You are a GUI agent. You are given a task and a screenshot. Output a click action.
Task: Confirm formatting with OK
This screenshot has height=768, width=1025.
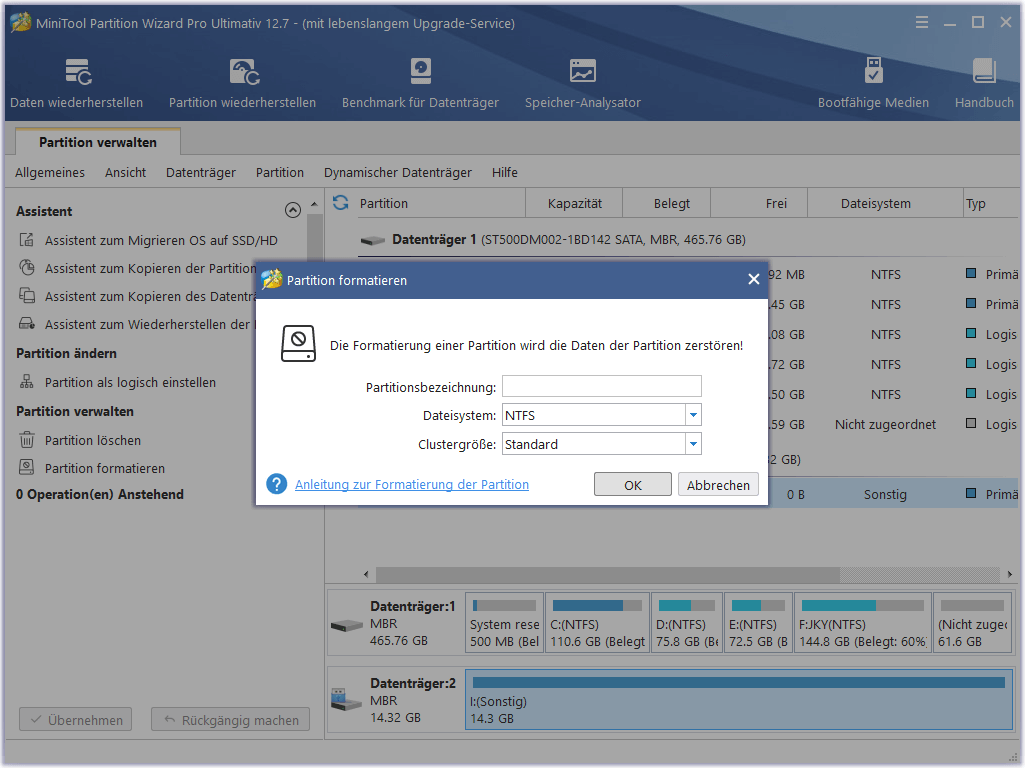point(632,484)
